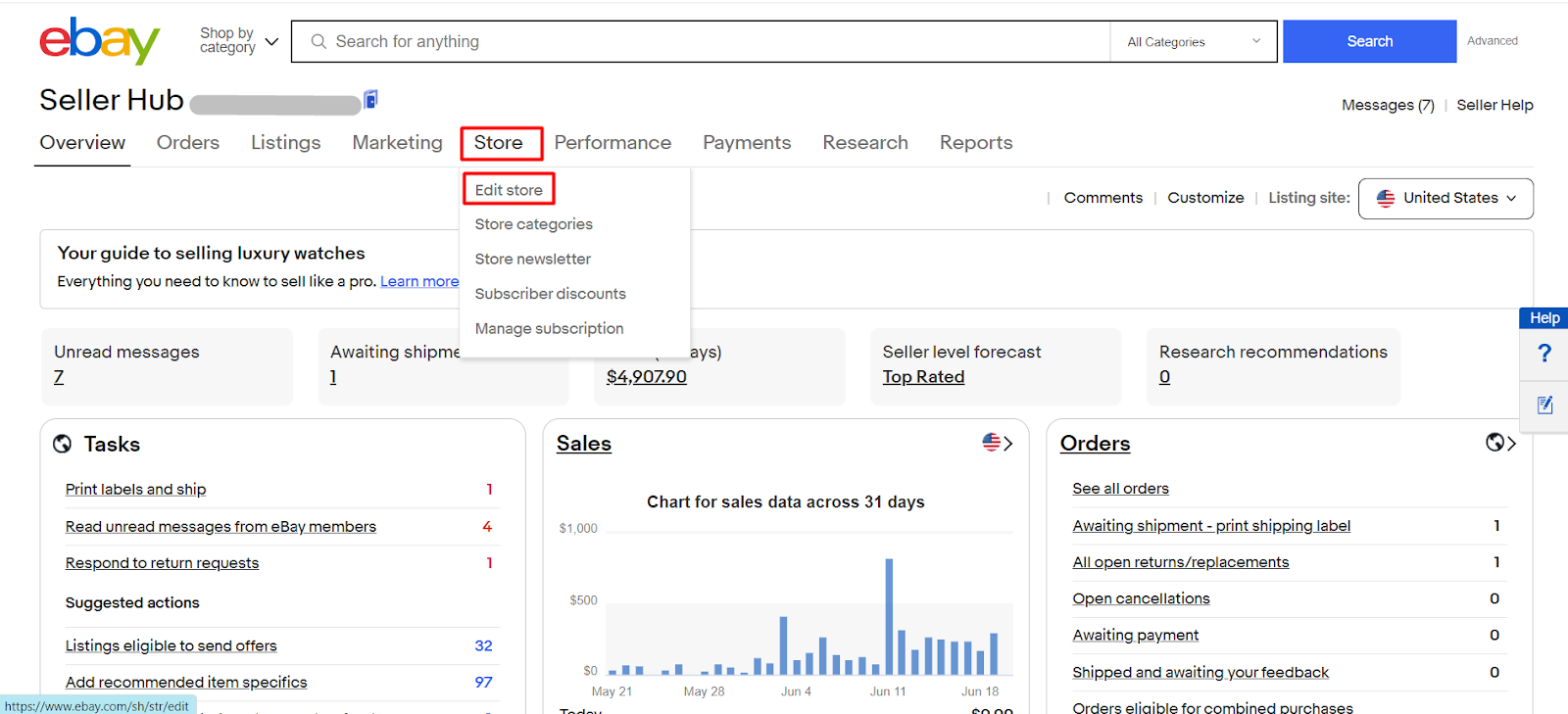Click the 32 count for eligible offers

coord(483,646)
